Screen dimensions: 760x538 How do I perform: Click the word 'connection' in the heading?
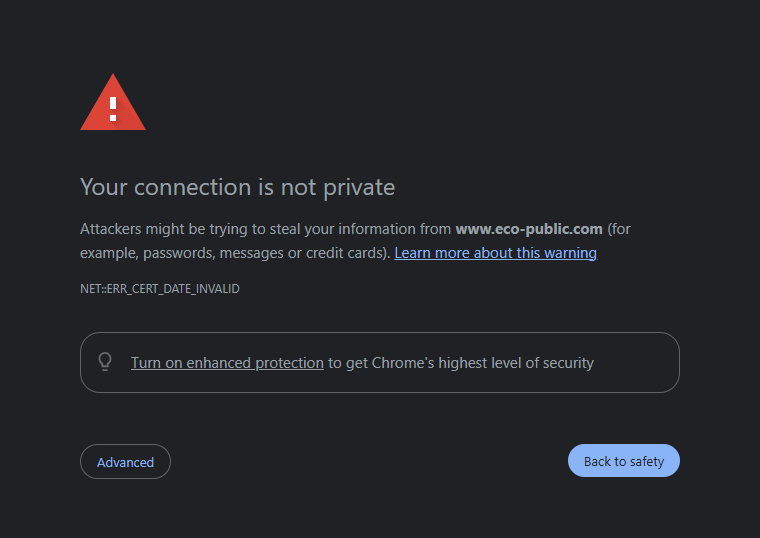click(184, 187)
